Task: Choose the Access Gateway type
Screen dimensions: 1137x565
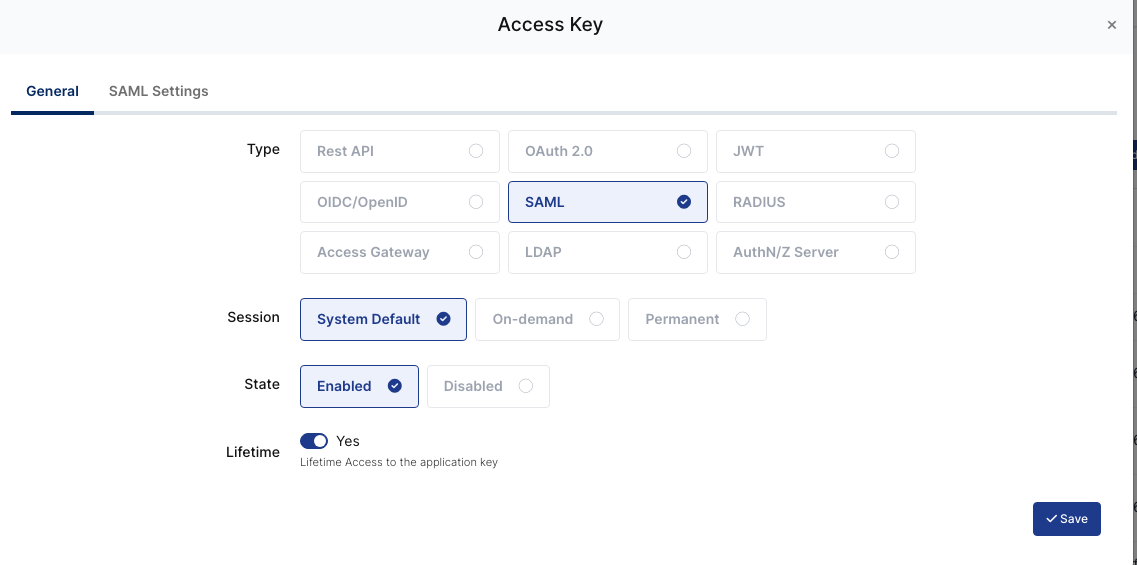Action: [x=399, y=252]
